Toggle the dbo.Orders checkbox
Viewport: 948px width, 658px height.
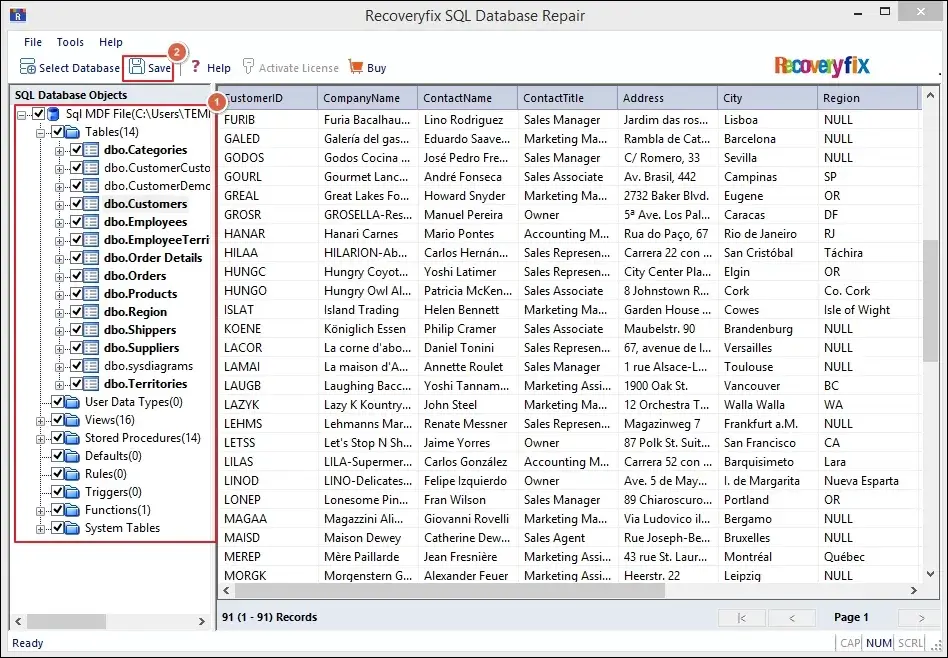tap(77, 276)
